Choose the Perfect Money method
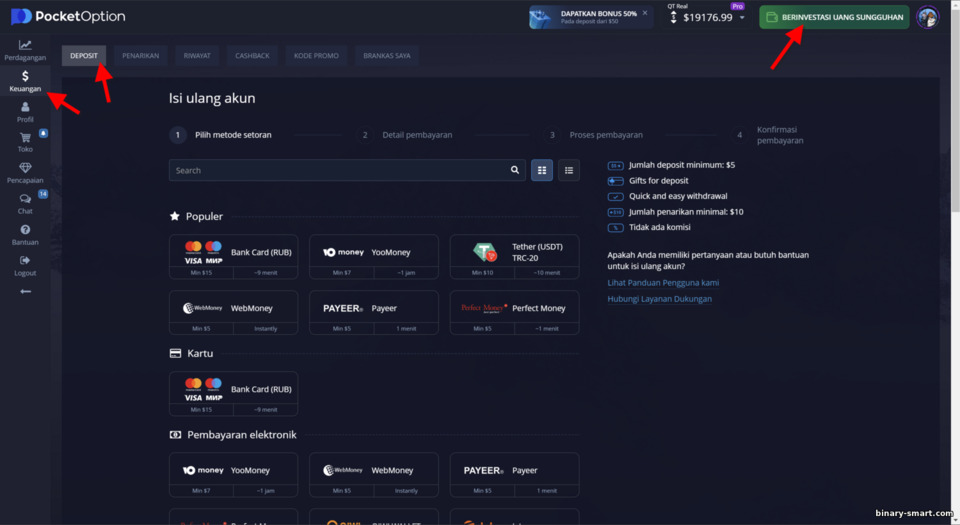Viewport: 960px width, 525px height. (x=514, y=313)
